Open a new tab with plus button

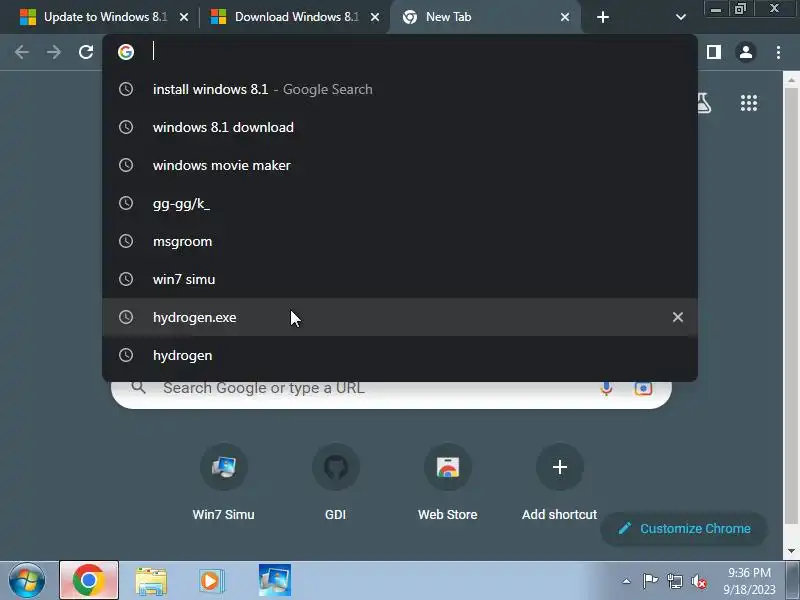(603, 17)
